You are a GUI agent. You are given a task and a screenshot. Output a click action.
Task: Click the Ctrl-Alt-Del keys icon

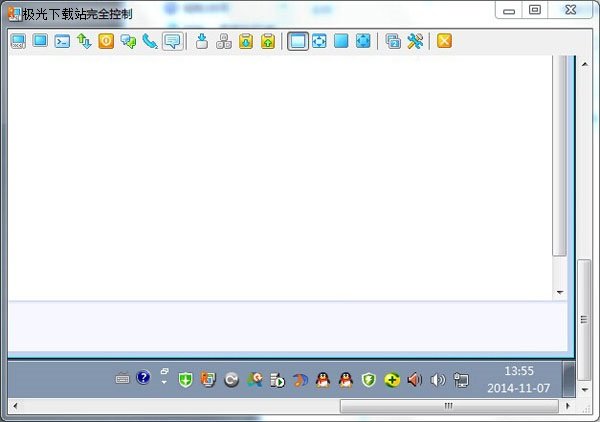tap(224, 41)
